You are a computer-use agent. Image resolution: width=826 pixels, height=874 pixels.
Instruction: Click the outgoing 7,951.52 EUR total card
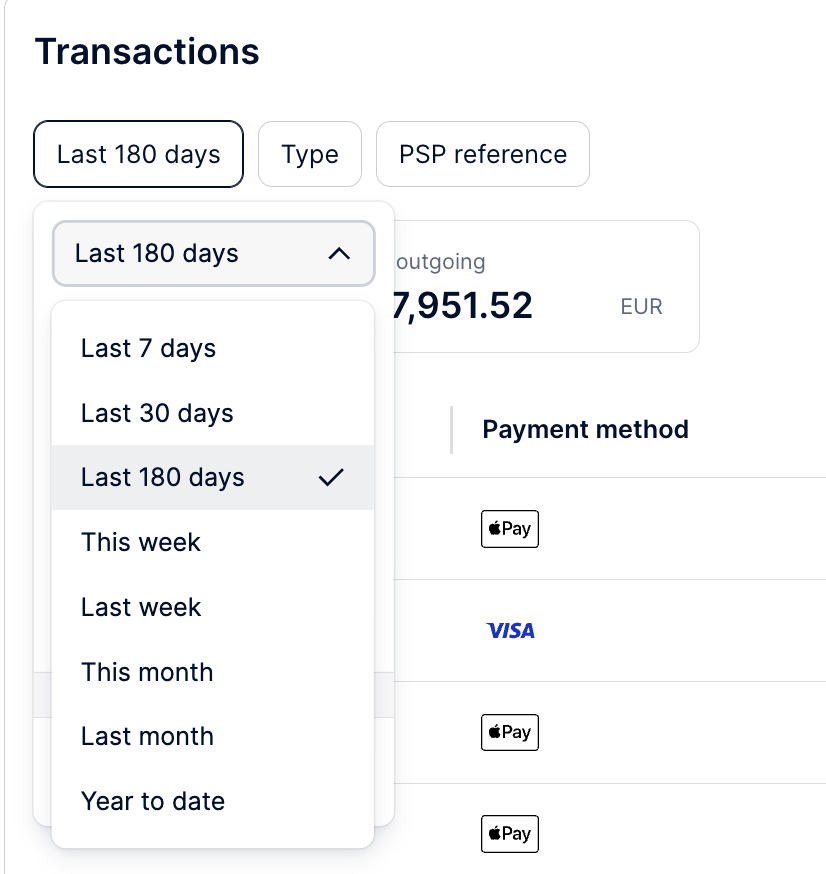pyautogui.click(x=546, y=287)
